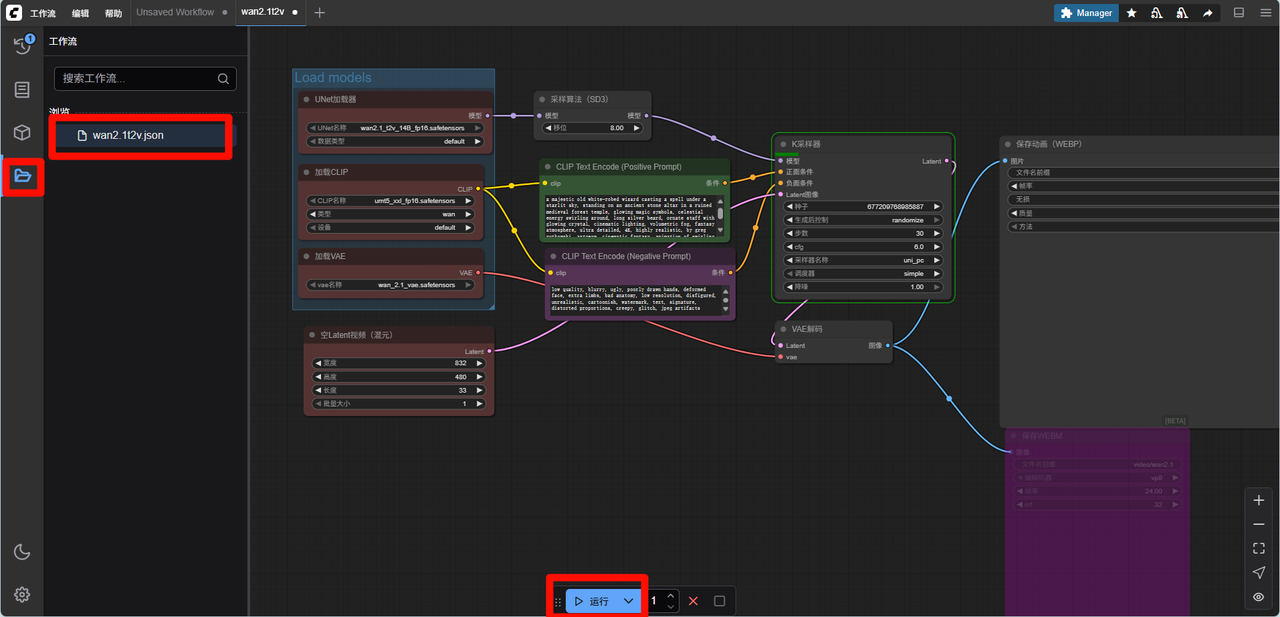Click the blue 运行 run button
The width and height of the screenshot is (1280, 617).
click(x=592, y=601)
